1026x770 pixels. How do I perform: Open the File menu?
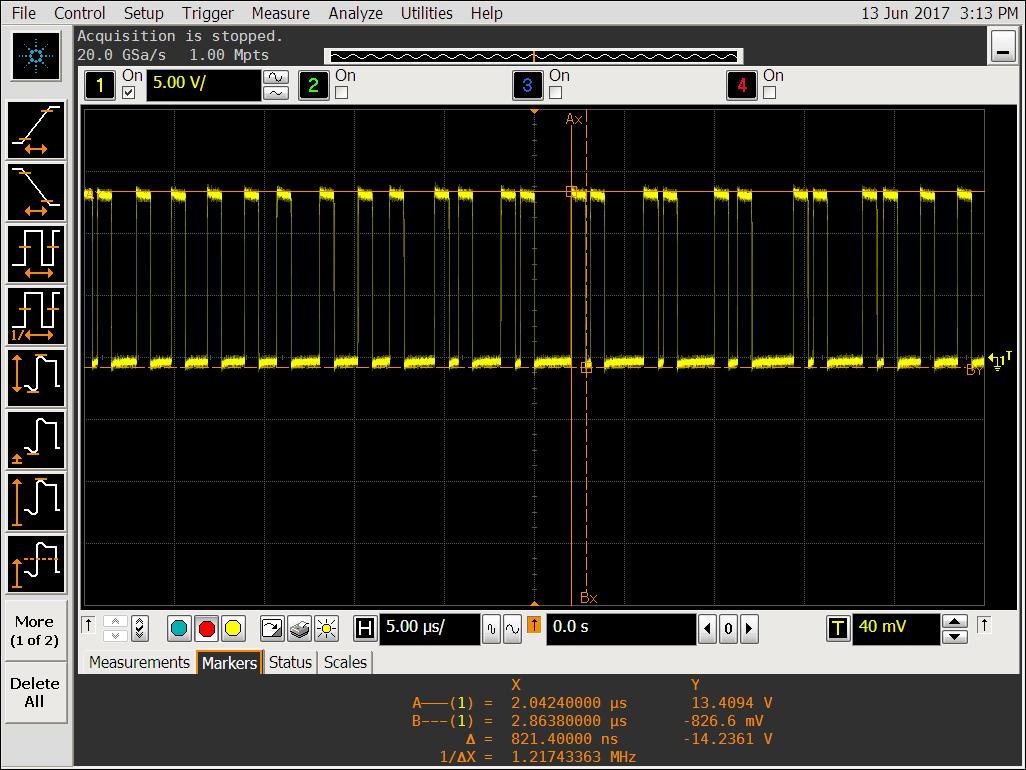(x=24, y=13)
